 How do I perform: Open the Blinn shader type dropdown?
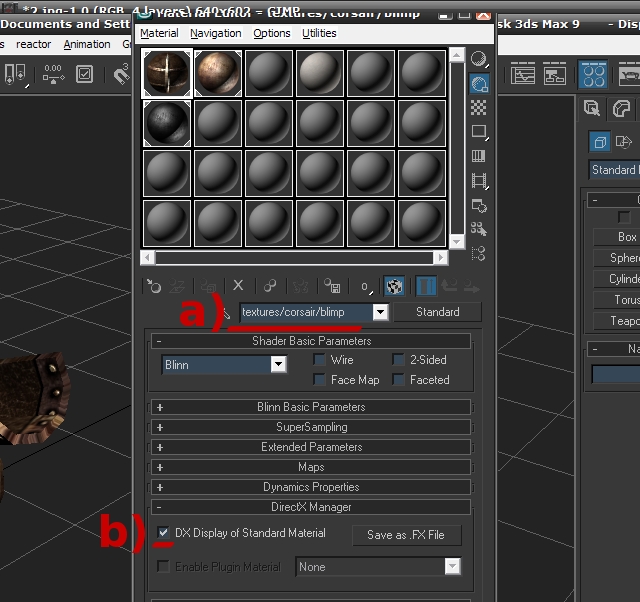tap(278, 364)
